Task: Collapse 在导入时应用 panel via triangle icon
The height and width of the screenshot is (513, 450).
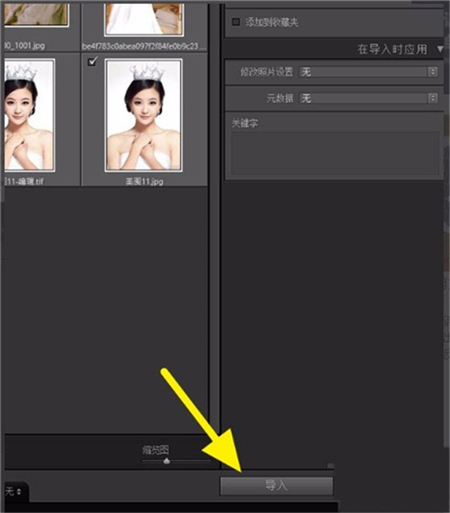Action: pos(440,49)
